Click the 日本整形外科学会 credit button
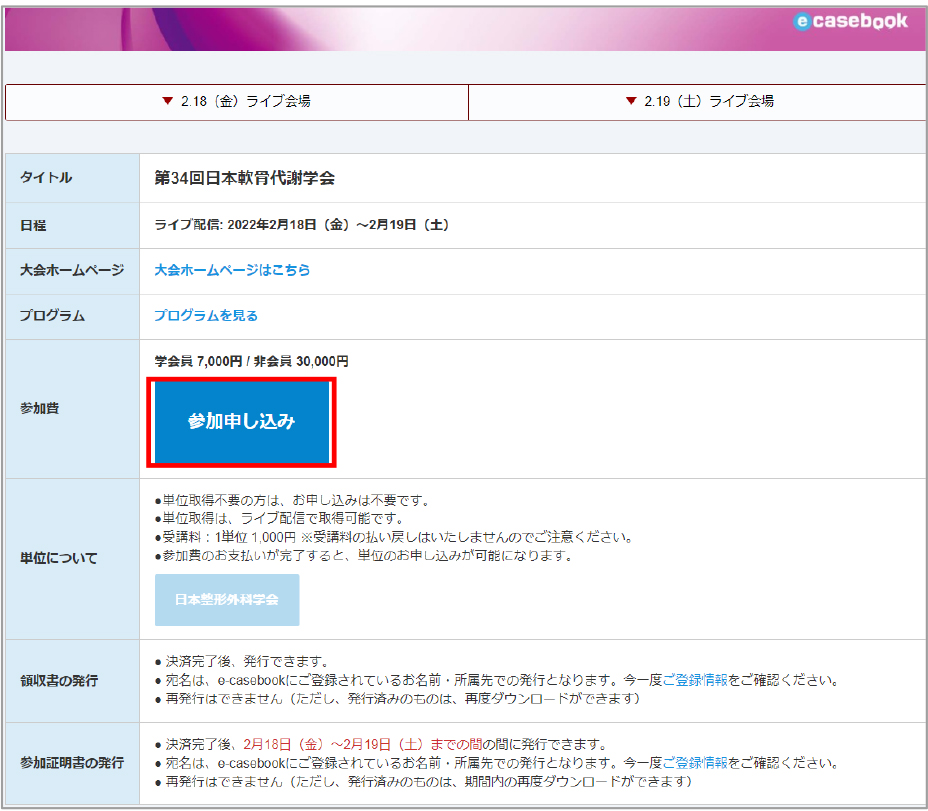The image size is (928, 811). click(x=227, y=600)
